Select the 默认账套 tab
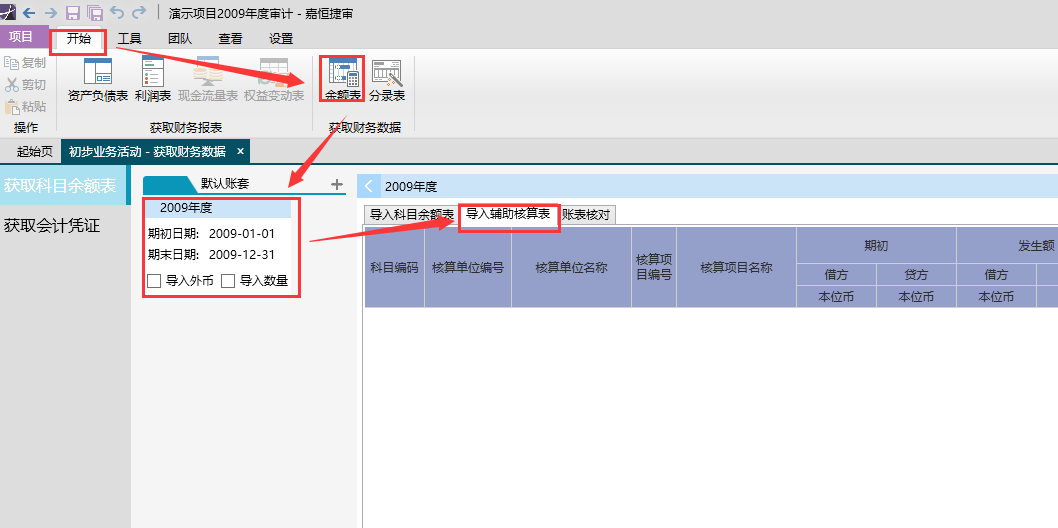Screen dimensions: 1058x528 225,183
